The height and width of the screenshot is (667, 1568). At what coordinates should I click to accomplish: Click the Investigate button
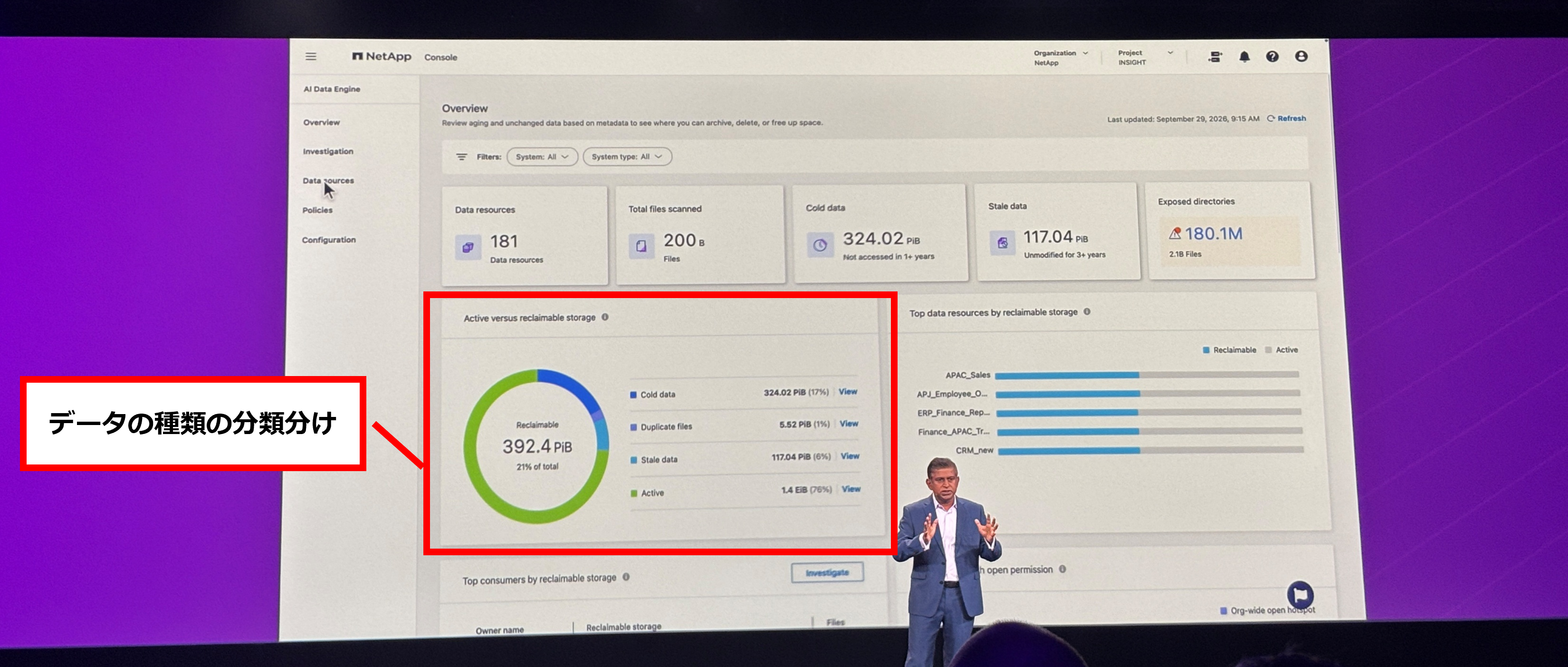[x=827, y=572]
